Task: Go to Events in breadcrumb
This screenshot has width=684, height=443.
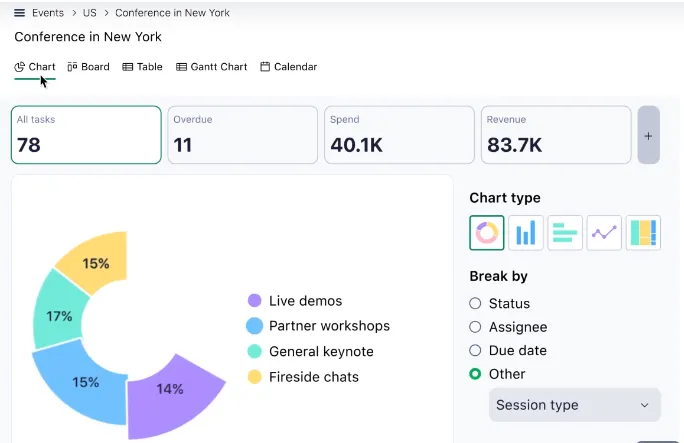Action: [x=48, y=13]
